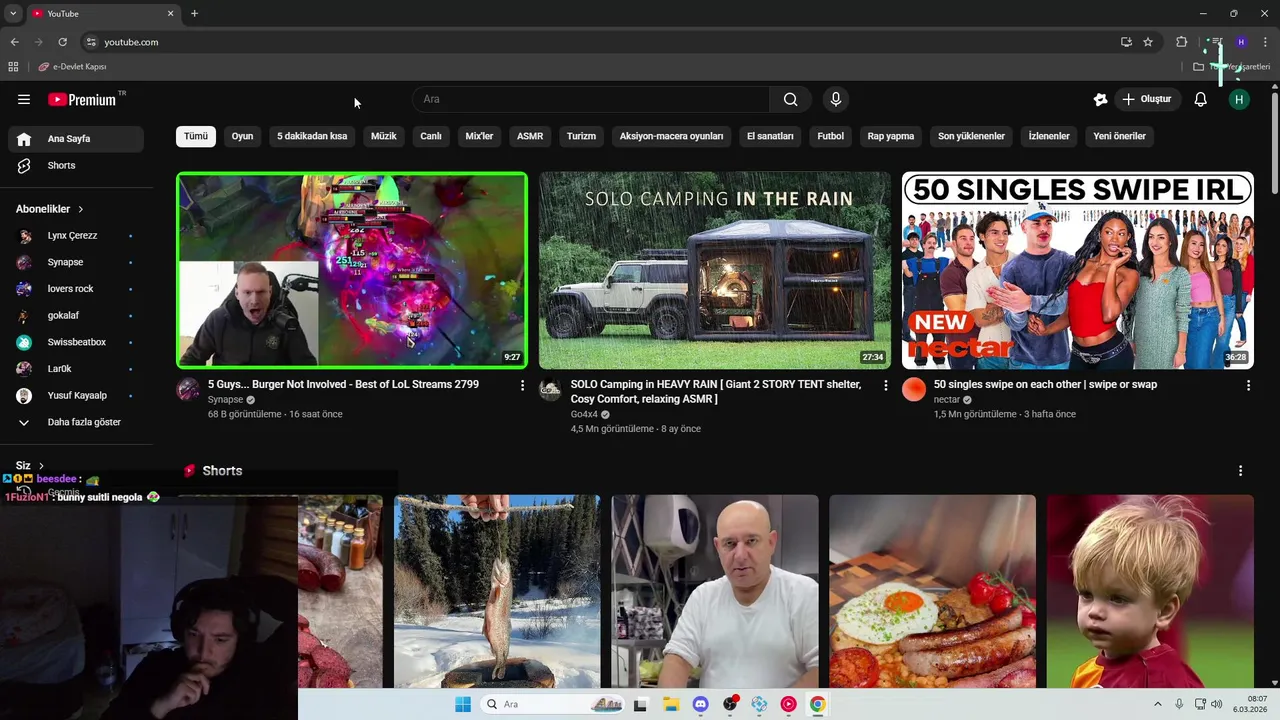Image resolution: width=1280 pixels, height=720 pixels.
Task: Open the Yusuf Kayaalp subscription
Action: pos(76,395)
